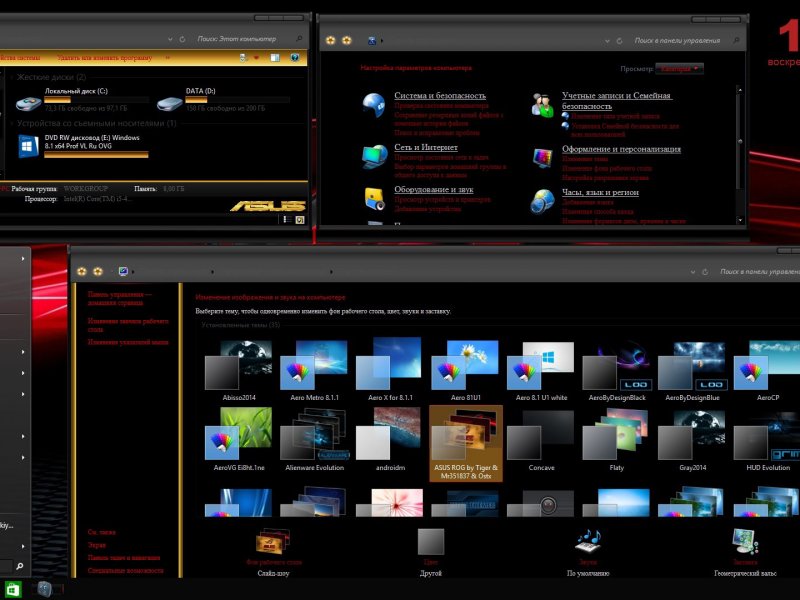Screen dimensions: 800x600
Task: Open the Локальный диск (C:) drive icon
Action: tap(29, 103)
